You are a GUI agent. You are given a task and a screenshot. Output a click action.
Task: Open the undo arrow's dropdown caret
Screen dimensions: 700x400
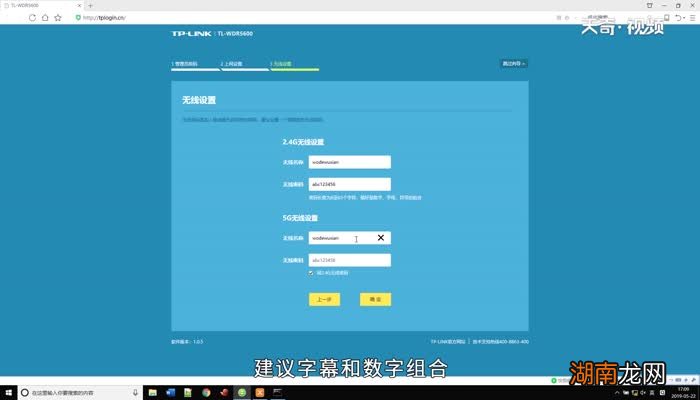tap(684, 18)
